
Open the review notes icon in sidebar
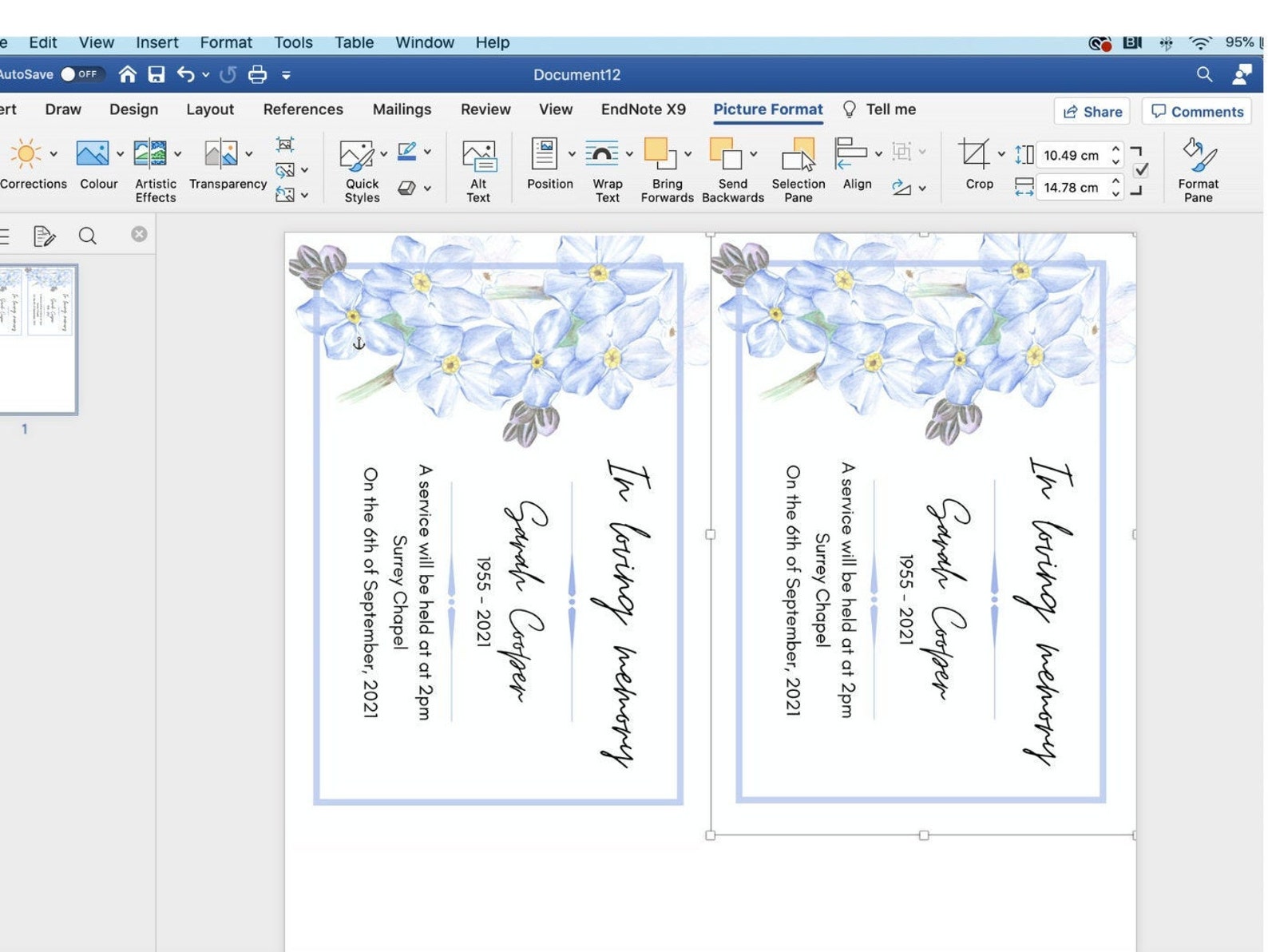tap(44, 236)
